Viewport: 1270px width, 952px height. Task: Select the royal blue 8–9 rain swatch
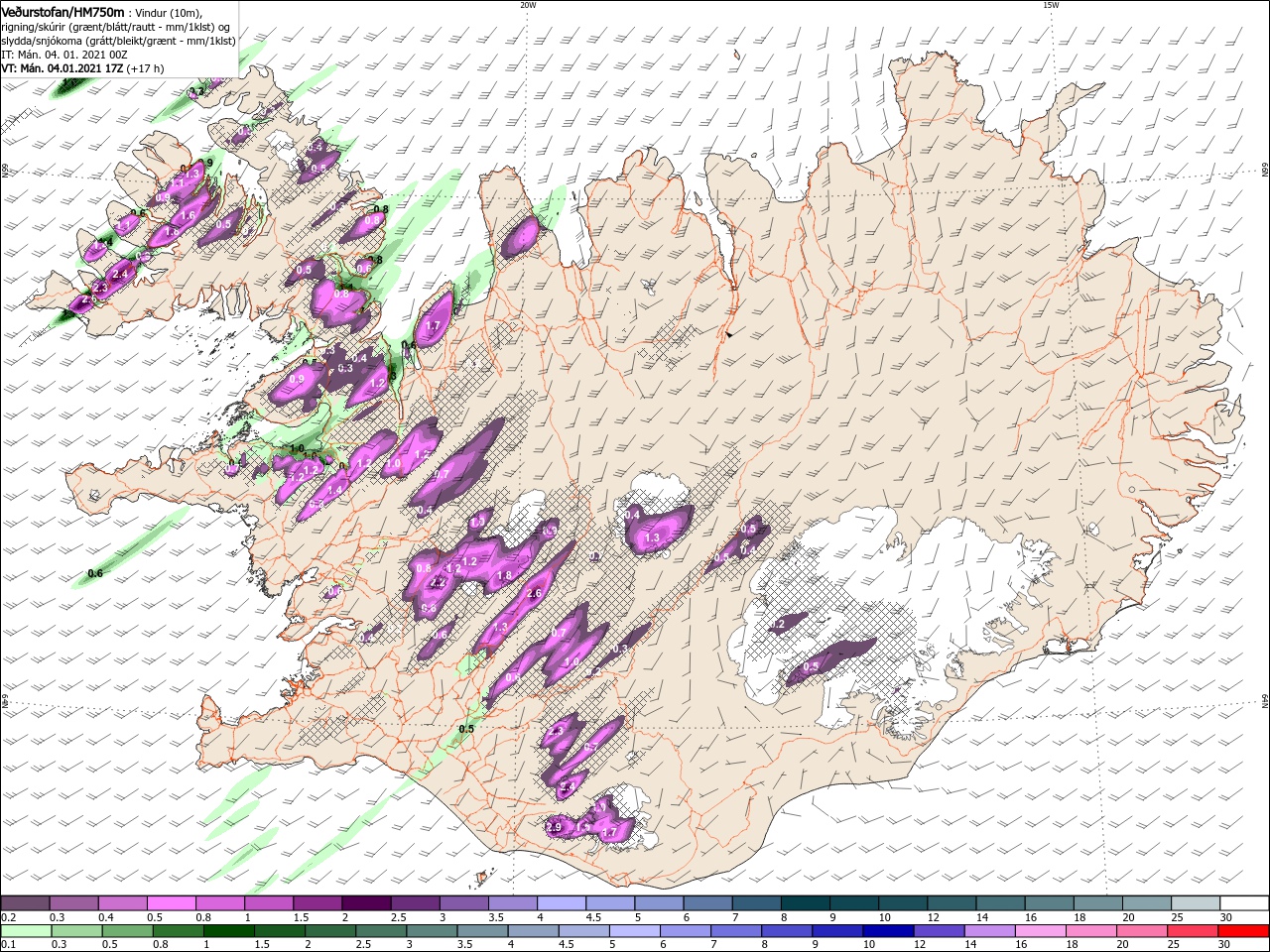[x=787, y=931]
